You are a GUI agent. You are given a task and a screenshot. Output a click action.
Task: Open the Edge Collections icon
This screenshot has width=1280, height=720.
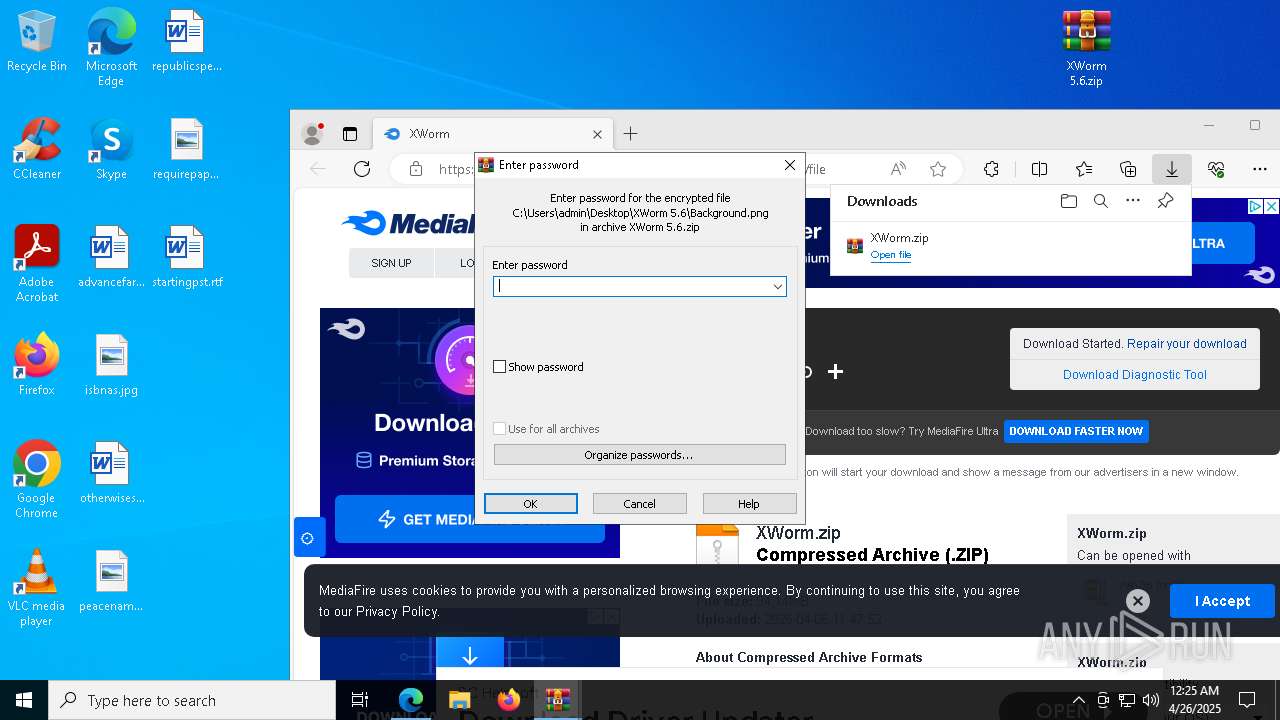(x=1128, y=169)
